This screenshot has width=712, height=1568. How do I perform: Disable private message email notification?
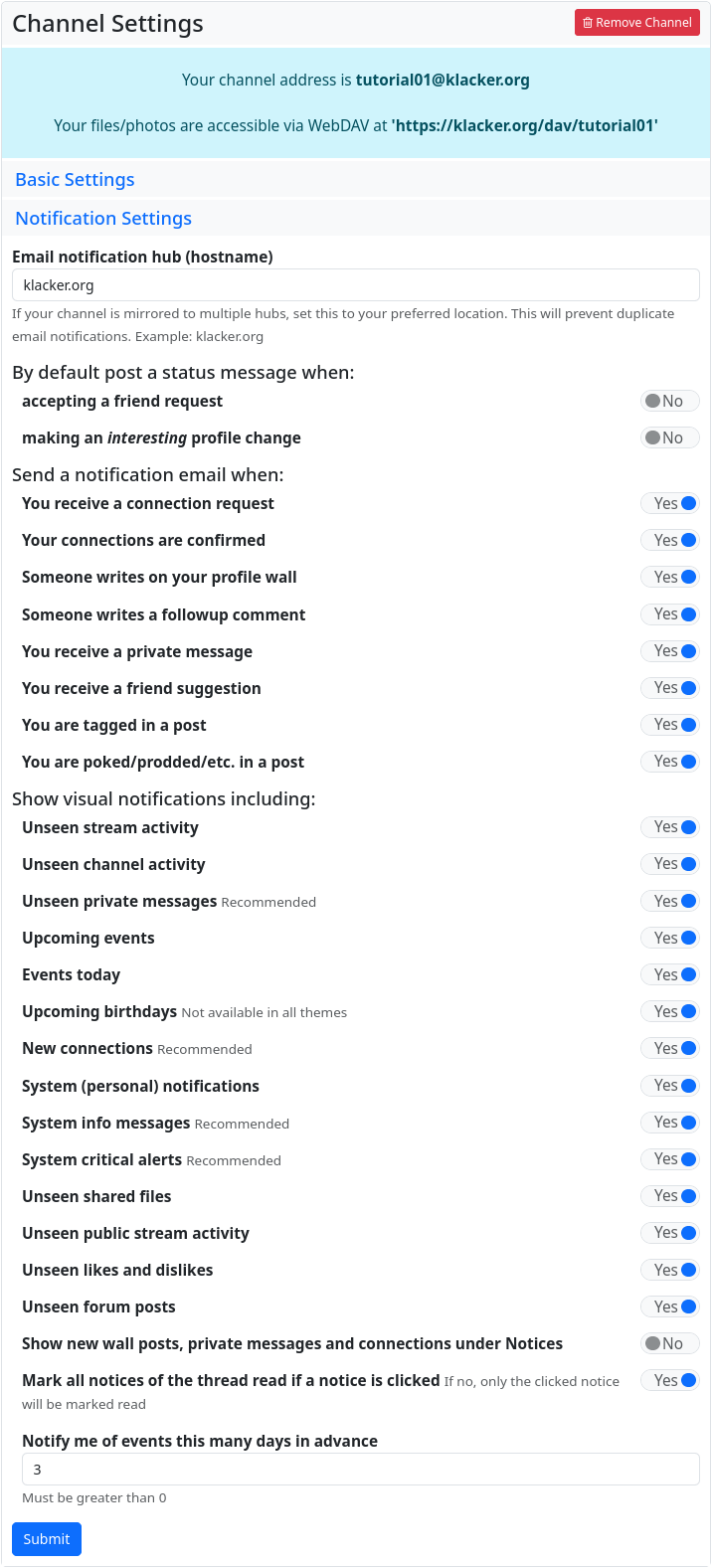669,651
